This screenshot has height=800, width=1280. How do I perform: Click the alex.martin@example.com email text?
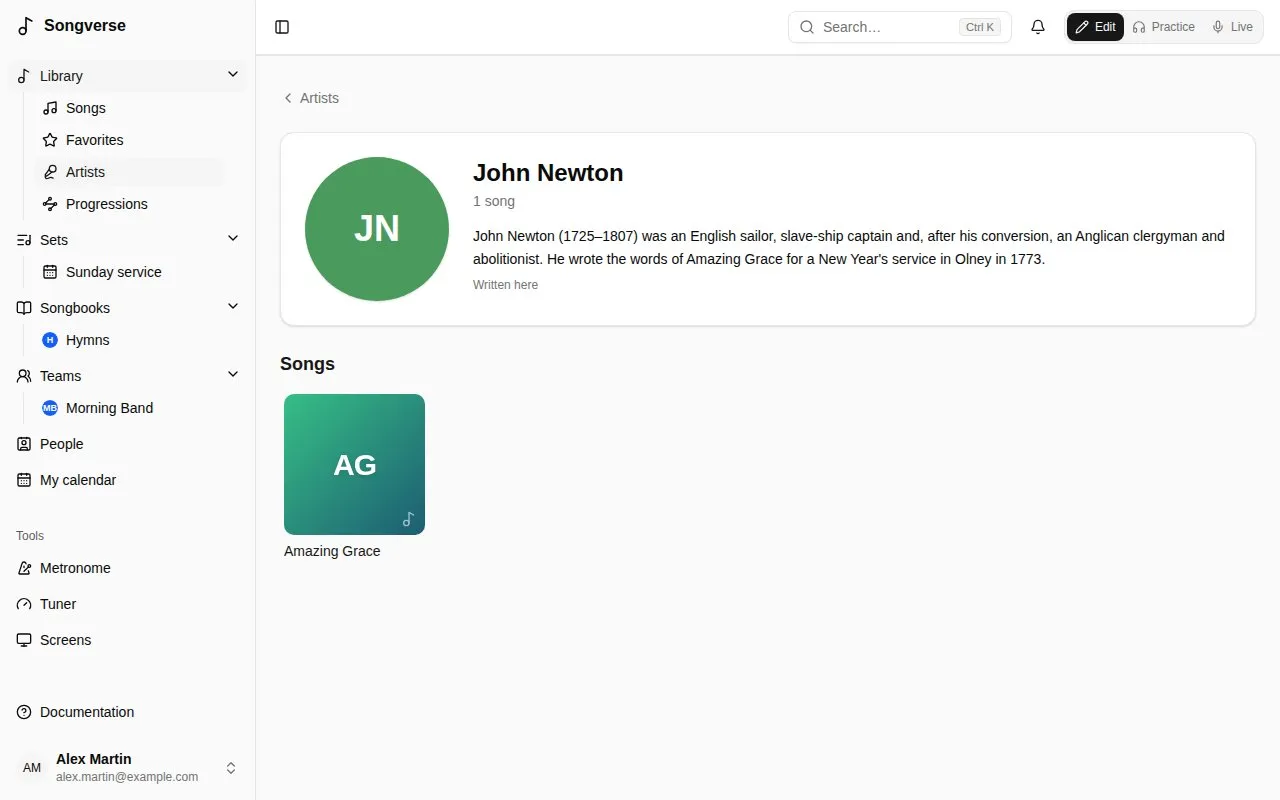coord(127,777)
